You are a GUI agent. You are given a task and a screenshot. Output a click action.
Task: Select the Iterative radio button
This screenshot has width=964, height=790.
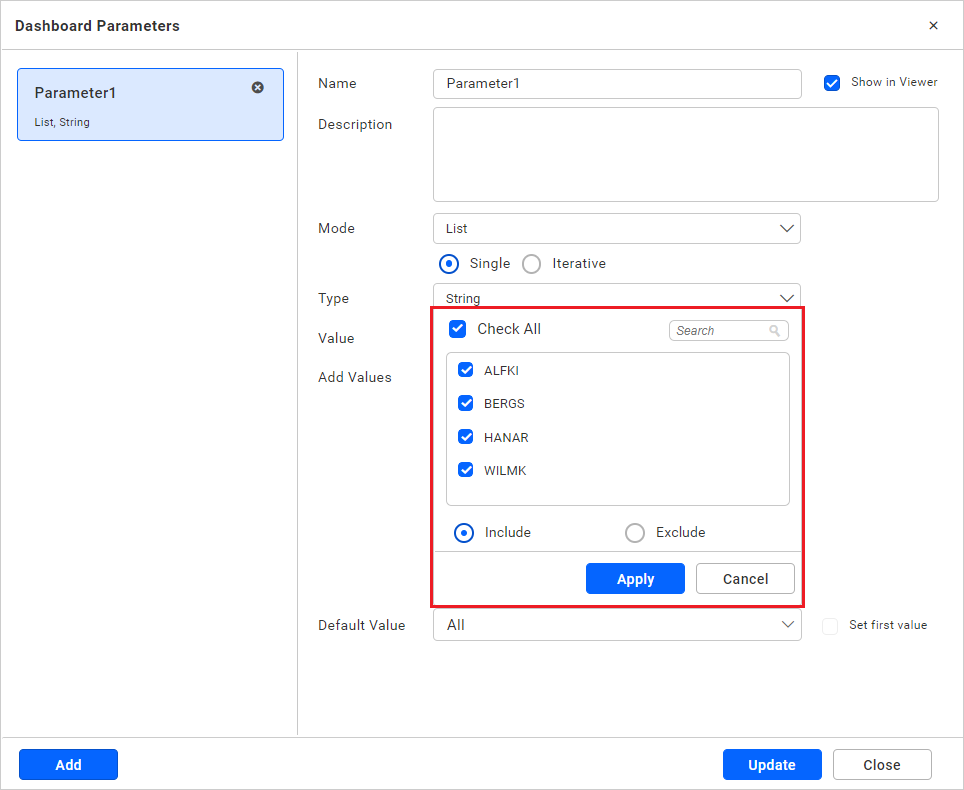[x=531, y=263]
